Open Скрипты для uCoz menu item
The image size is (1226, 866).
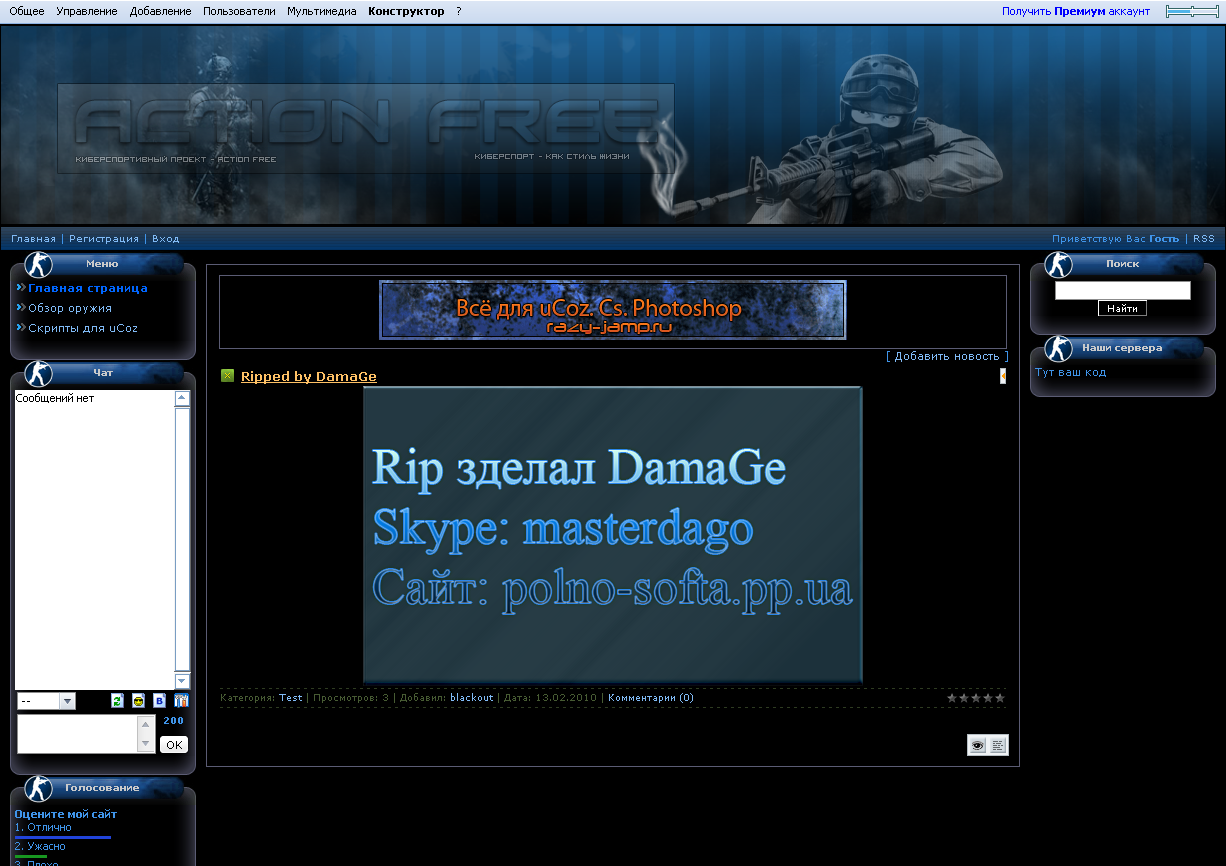83,328
